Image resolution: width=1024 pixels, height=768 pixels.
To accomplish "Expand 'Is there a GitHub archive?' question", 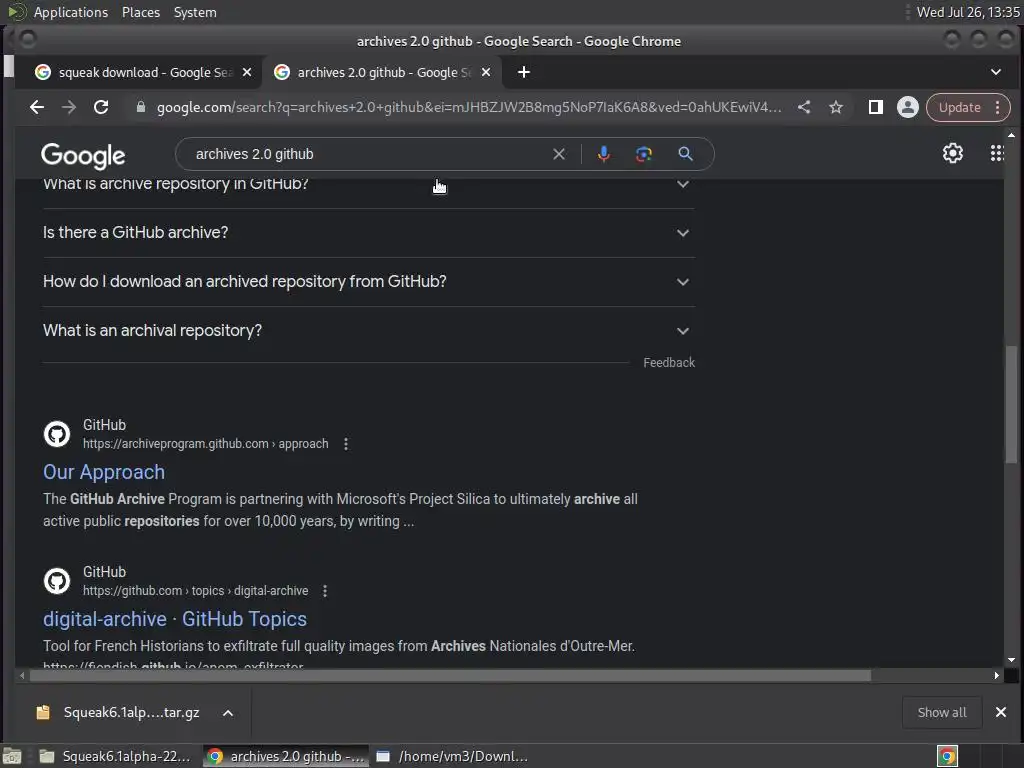I will pos(368,232).
